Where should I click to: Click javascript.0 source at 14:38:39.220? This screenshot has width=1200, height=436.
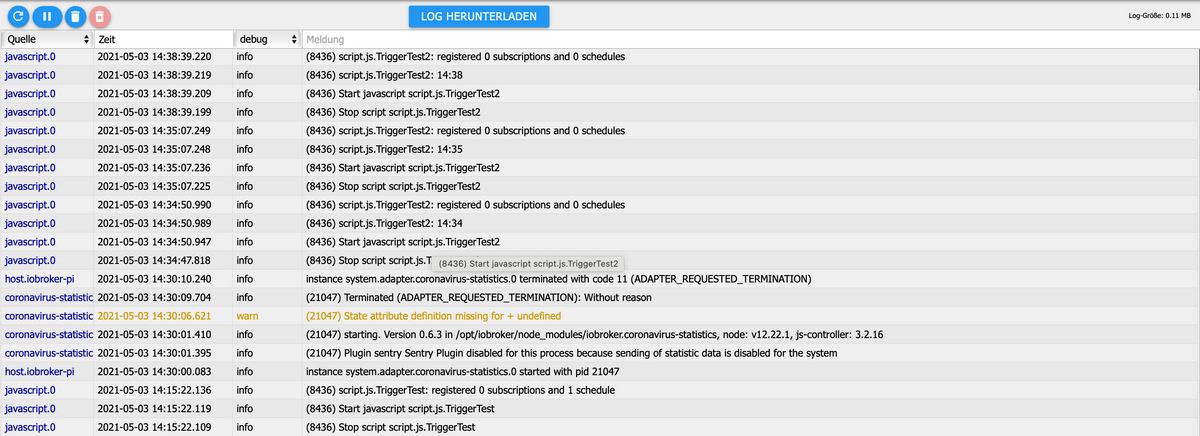click(30, 57)
